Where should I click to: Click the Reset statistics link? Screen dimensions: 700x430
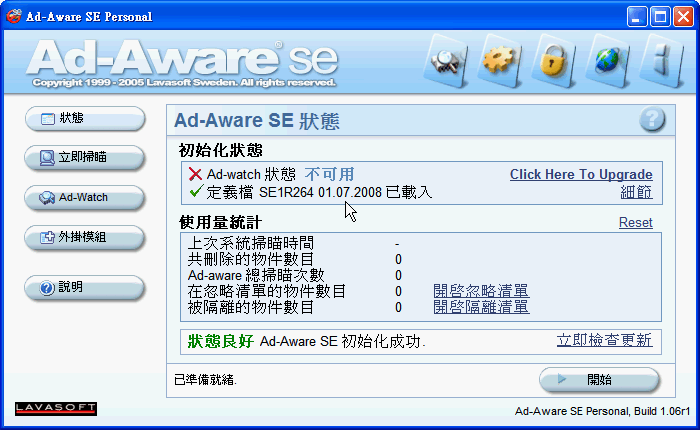click(x=636, y=222)
